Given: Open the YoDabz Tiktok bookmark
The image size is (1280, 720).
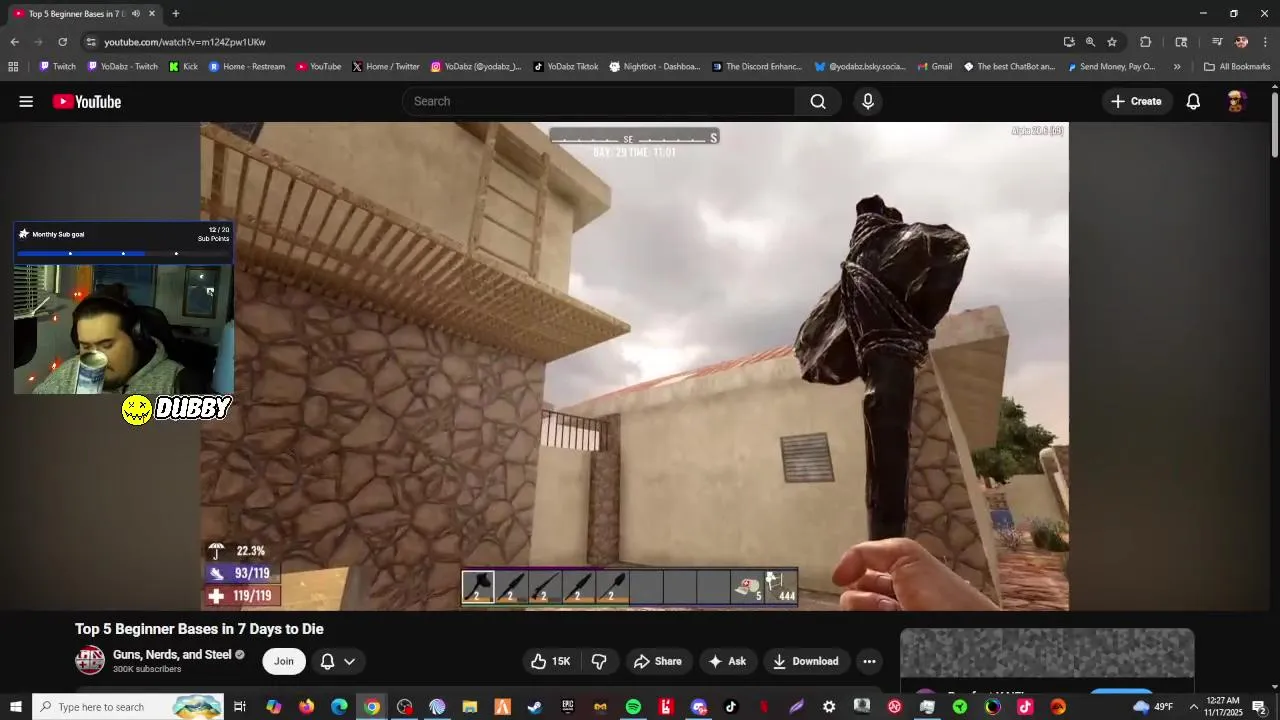Looking at the screenshot, I should point(565,67).
